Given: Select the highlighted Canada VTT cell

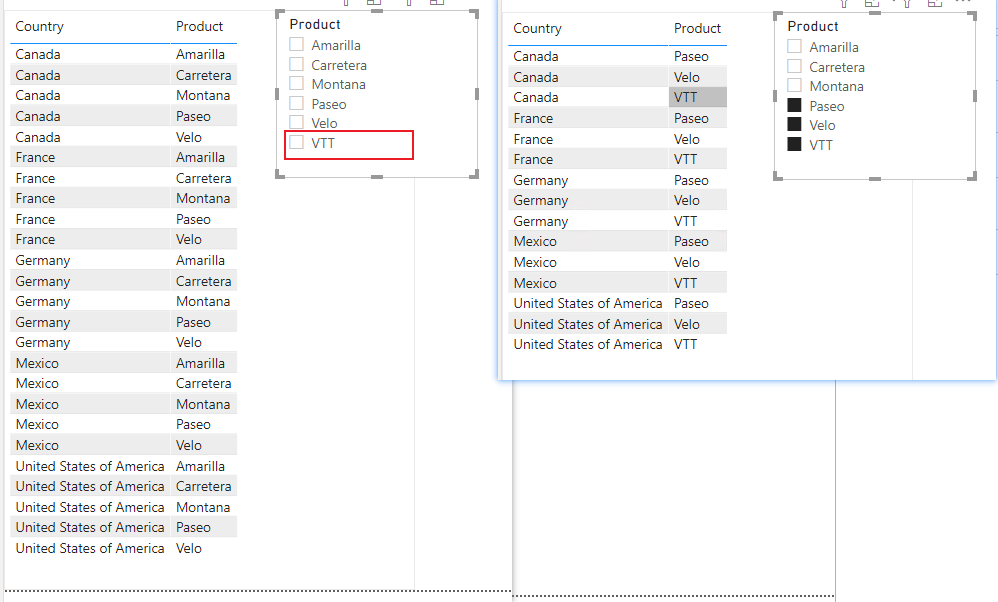Looking at the screenshot, I should point(698,97).
